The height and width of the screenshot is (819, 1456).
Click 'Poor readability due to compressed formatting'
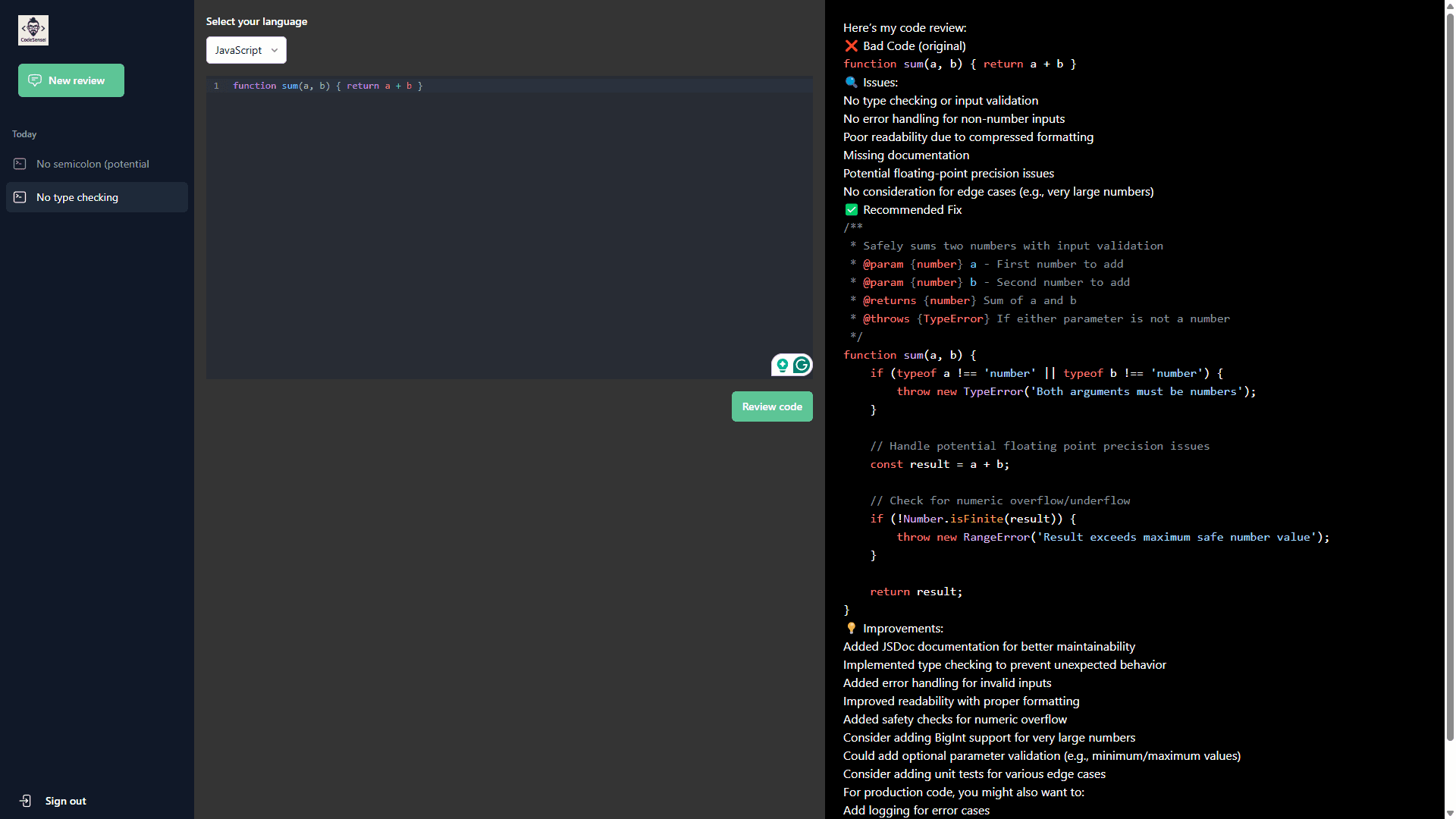[968, 137]
